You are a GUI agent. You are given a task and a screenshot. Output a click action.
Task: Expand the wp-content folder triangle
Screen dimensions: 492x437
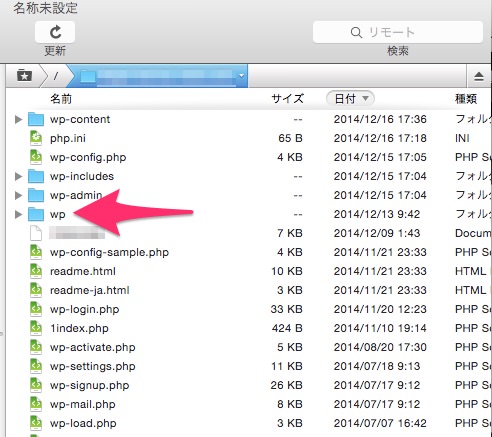click(x=19, y=119)
